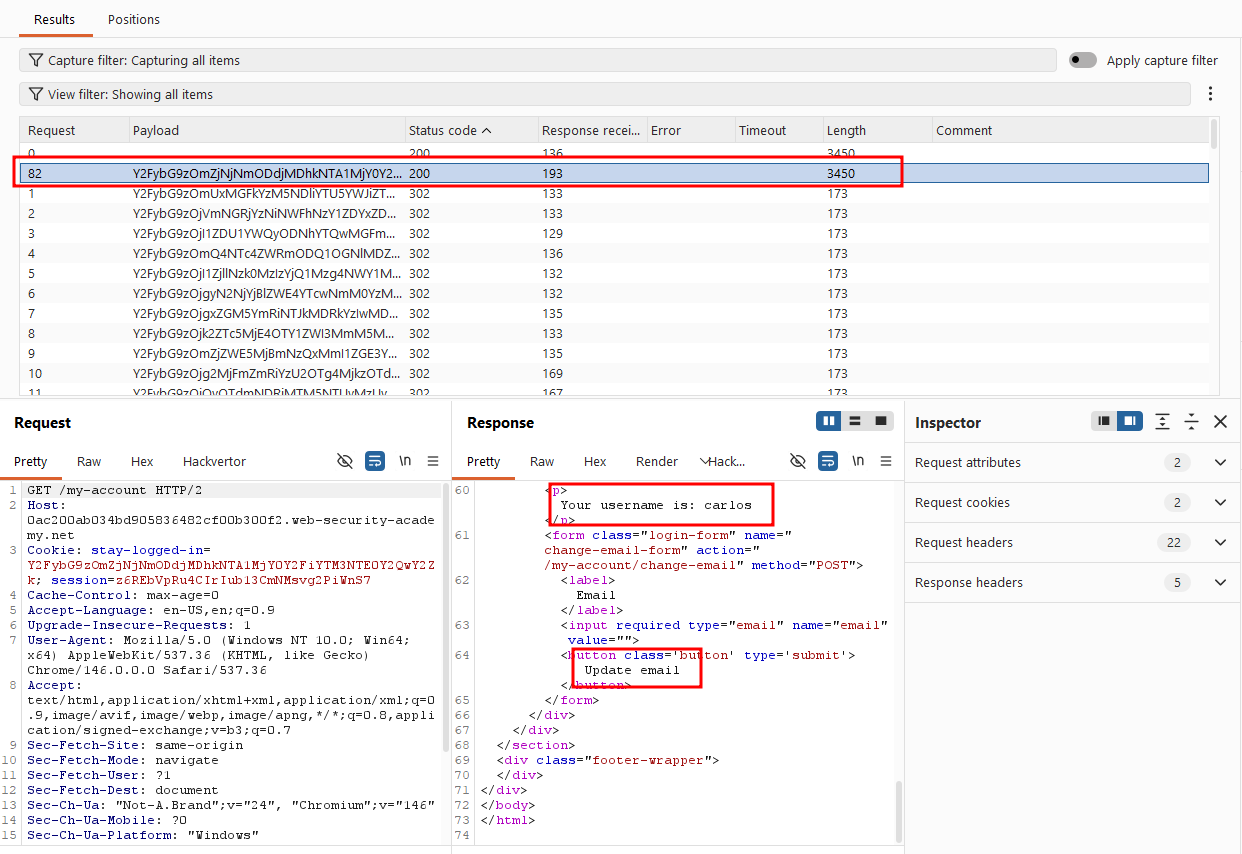Sort results by Status code column
The width and height of the screenshot is (1242, 854).
[450, 130]
